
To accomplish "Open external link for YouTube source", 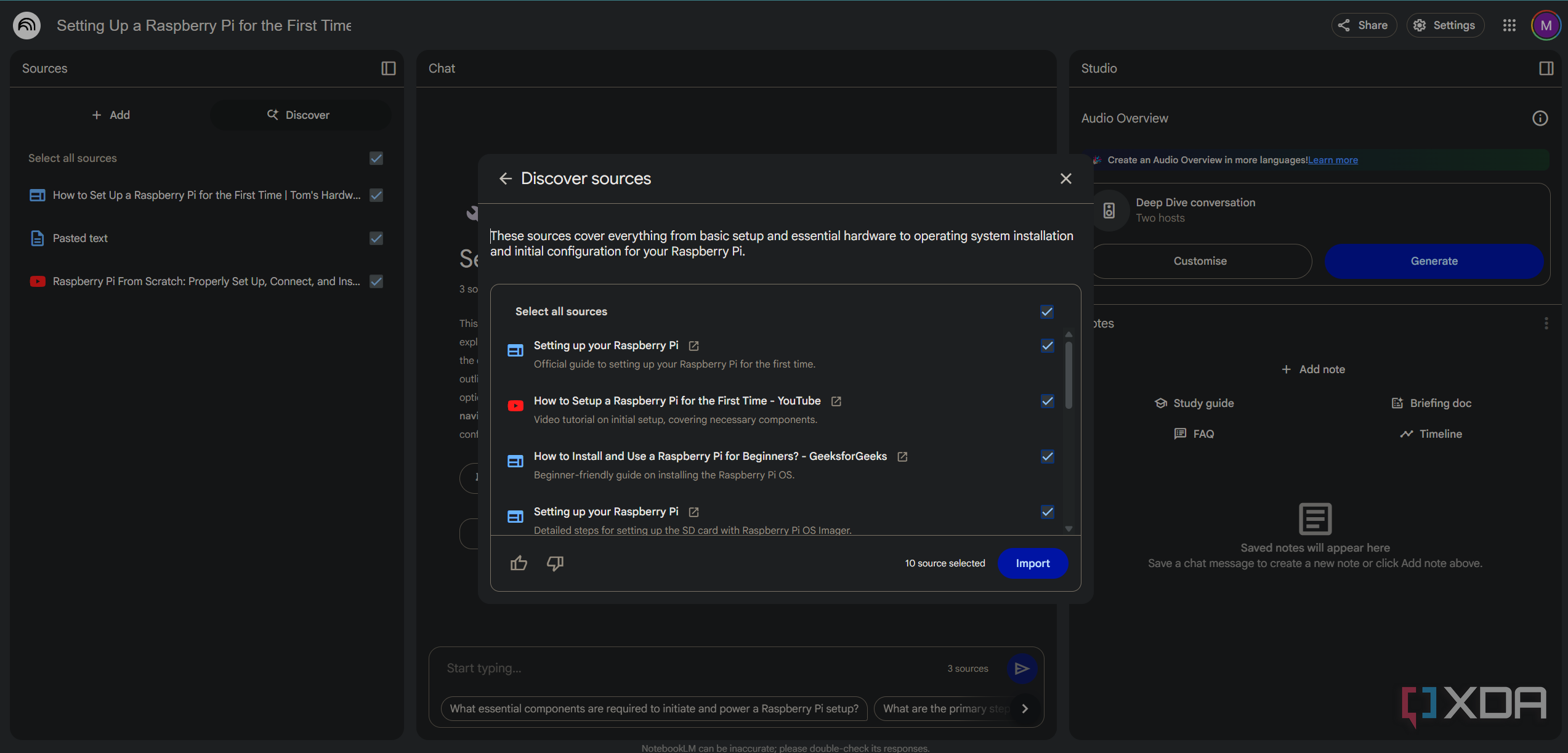I will coord(836,401).
